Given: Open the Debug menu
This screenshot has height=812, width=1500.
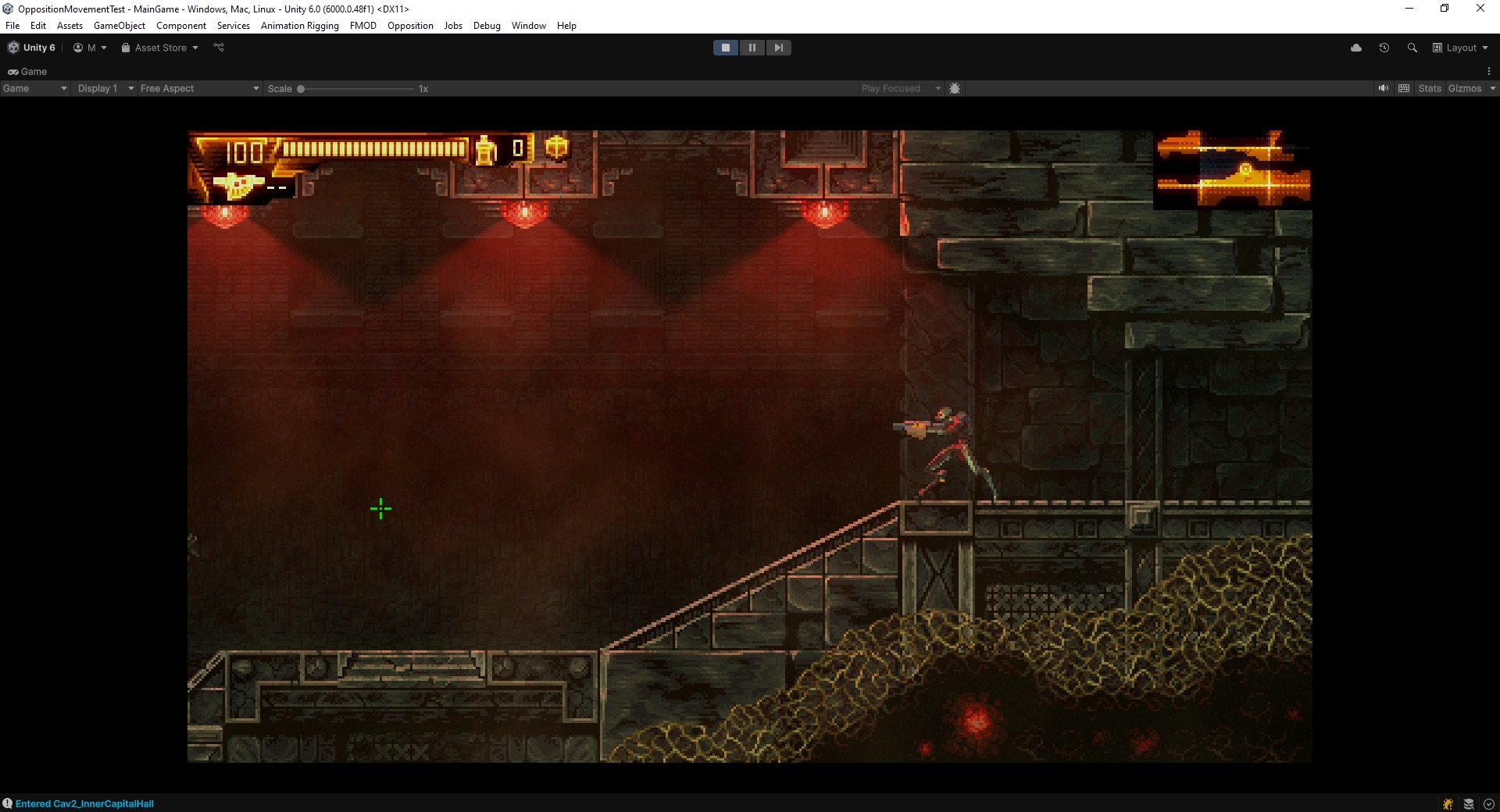Looking at the screenshot, I should pyautogui.click(x=487, y=26).
